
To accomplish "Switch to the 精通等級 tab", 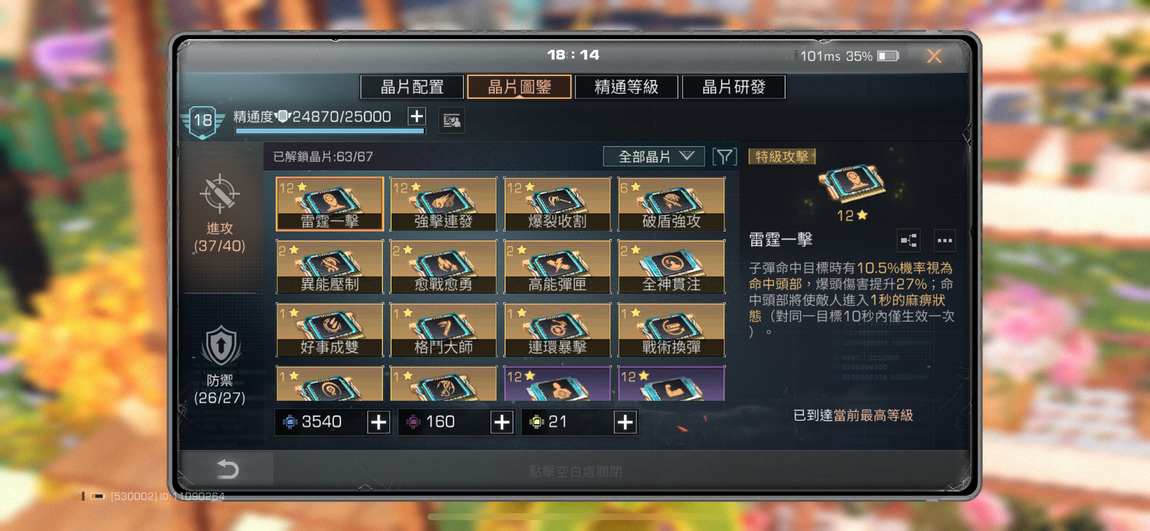I will pos(626,87).
